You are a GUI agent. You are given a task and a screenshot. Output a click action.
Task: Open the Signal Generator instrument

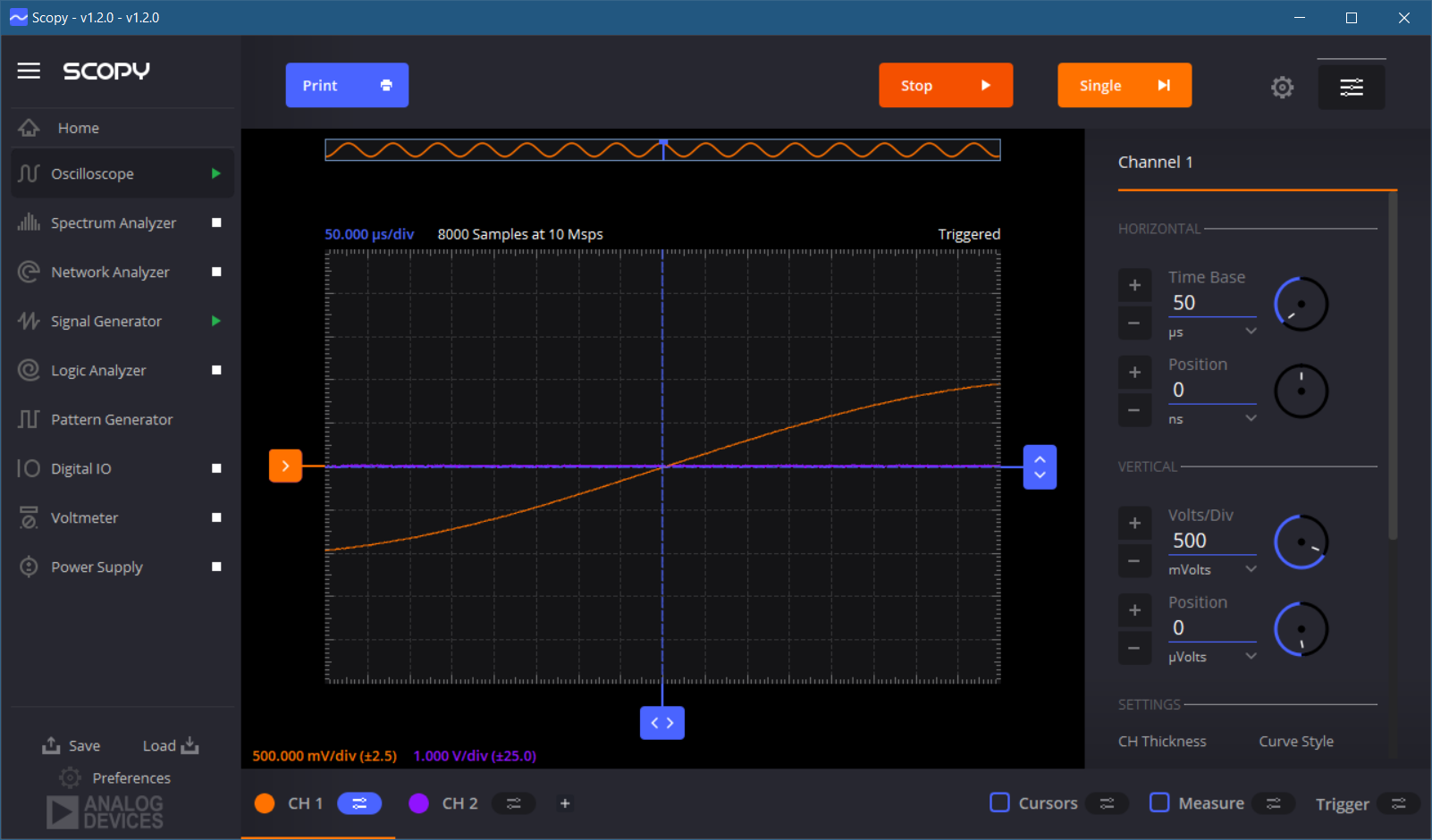tap(105, 321)
